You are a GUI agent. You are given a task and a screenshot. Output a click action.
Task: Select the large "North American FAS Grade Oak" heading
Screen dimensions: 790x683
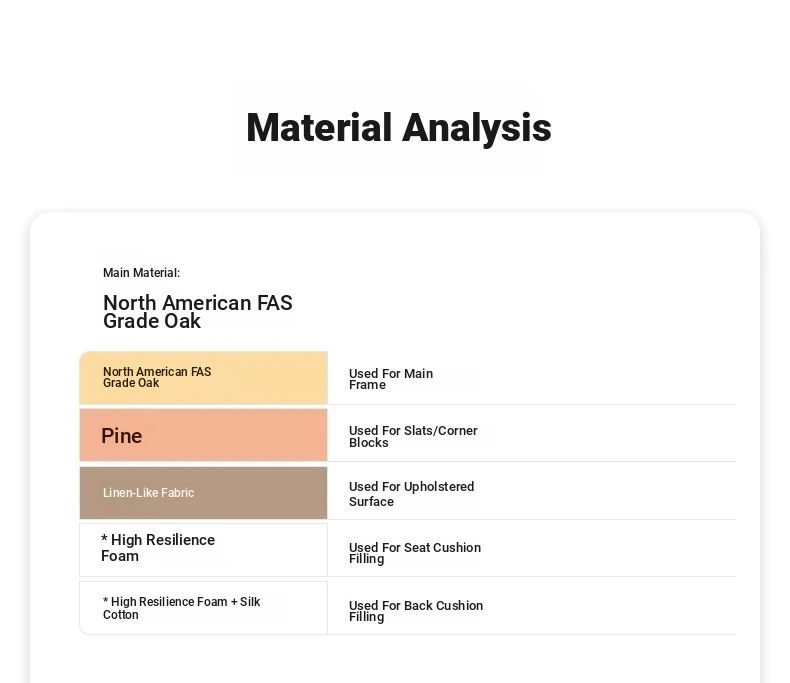pyautogui.click(x=198, y=312)
